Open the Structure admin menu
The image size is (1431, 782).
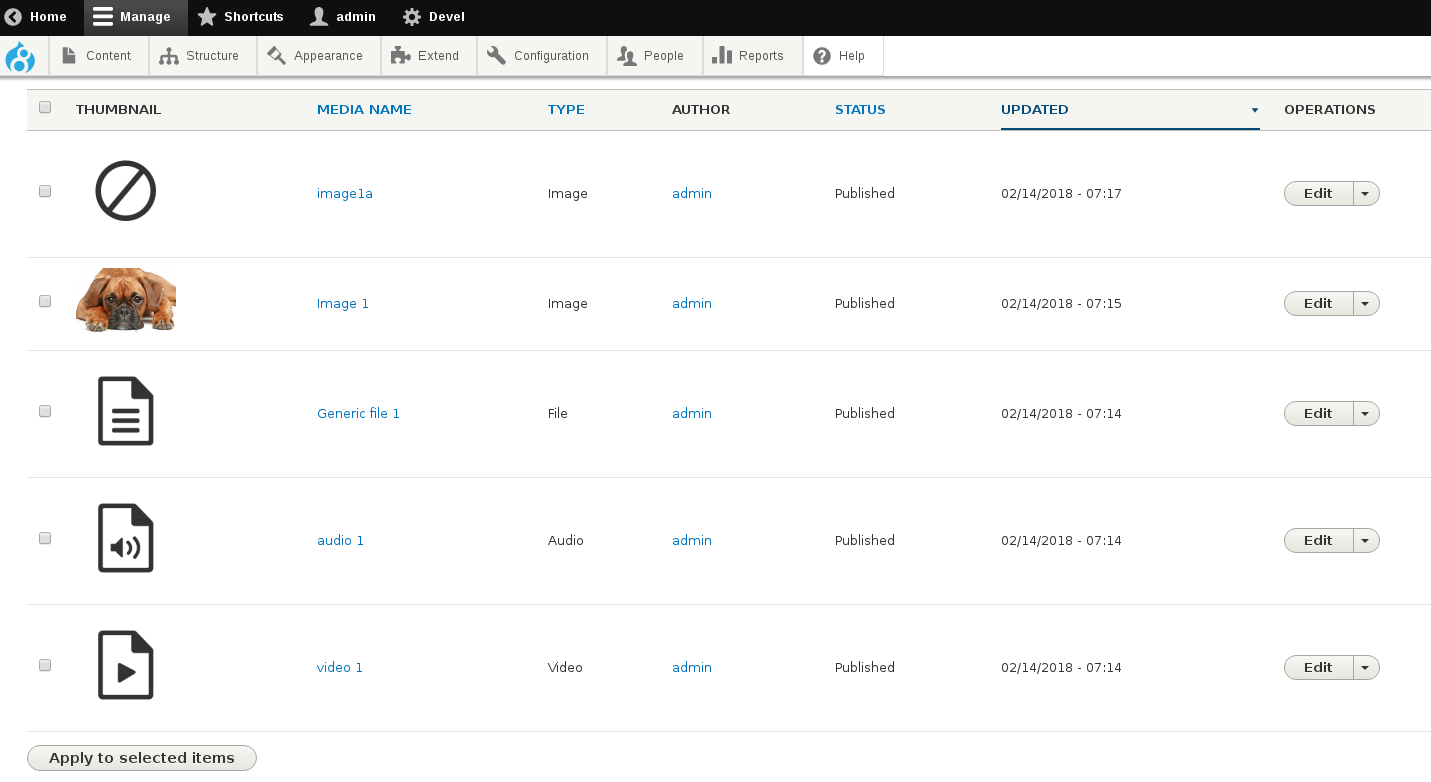pos(202,56)
